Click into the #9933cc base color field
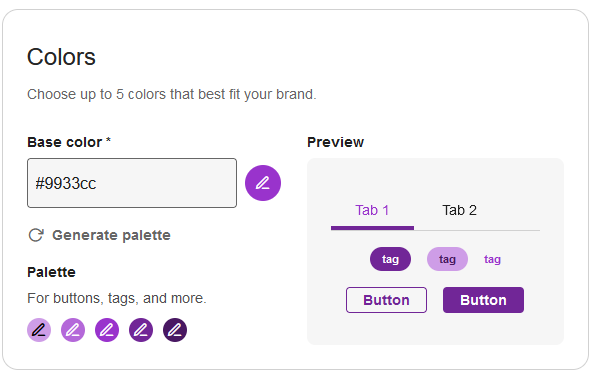592x373 pixels. pos(132,183)
